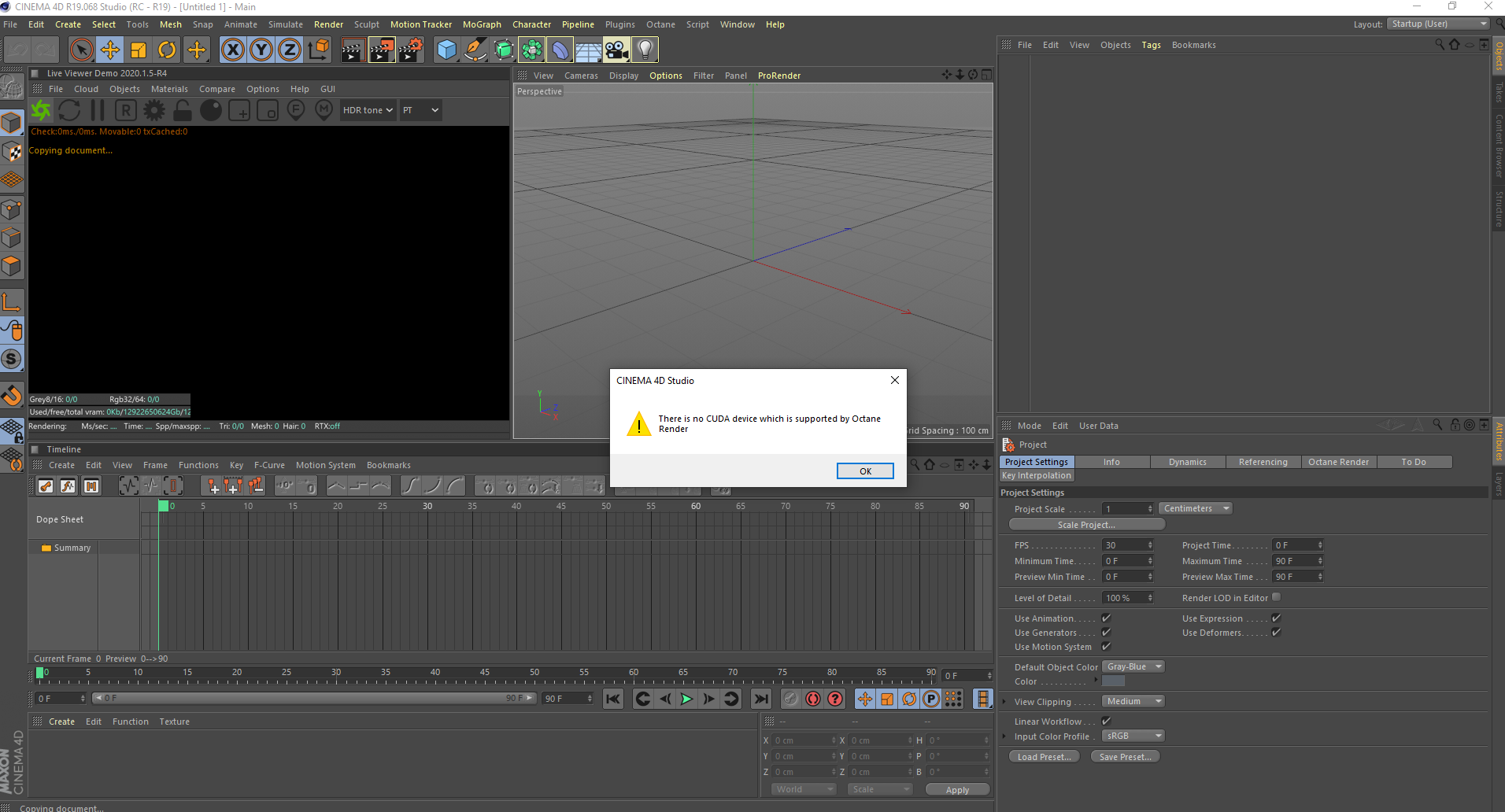Click the Octane send scene icon

41,111
